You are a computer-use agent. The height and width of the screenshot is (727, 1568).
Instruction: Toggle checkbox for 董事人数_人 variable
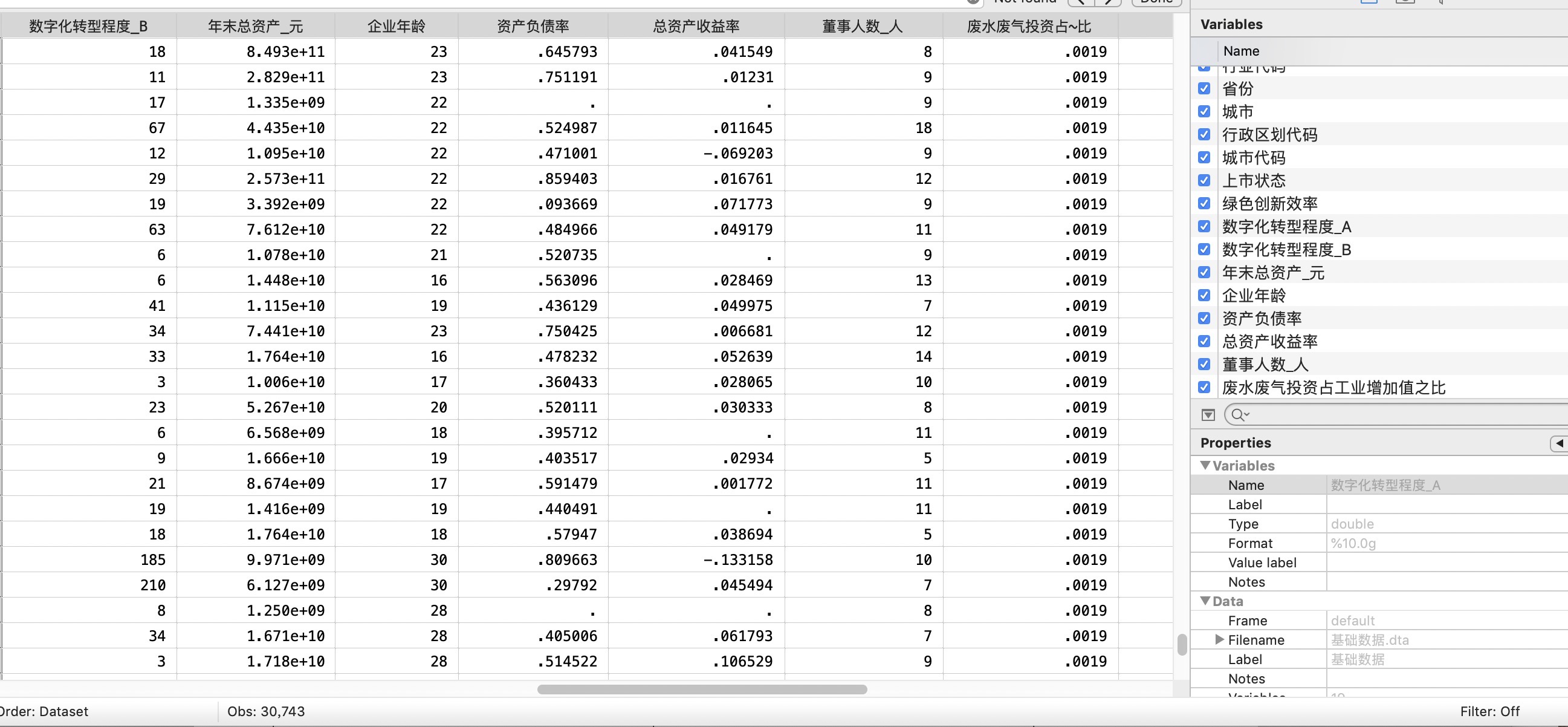[x=1204, y=364]
